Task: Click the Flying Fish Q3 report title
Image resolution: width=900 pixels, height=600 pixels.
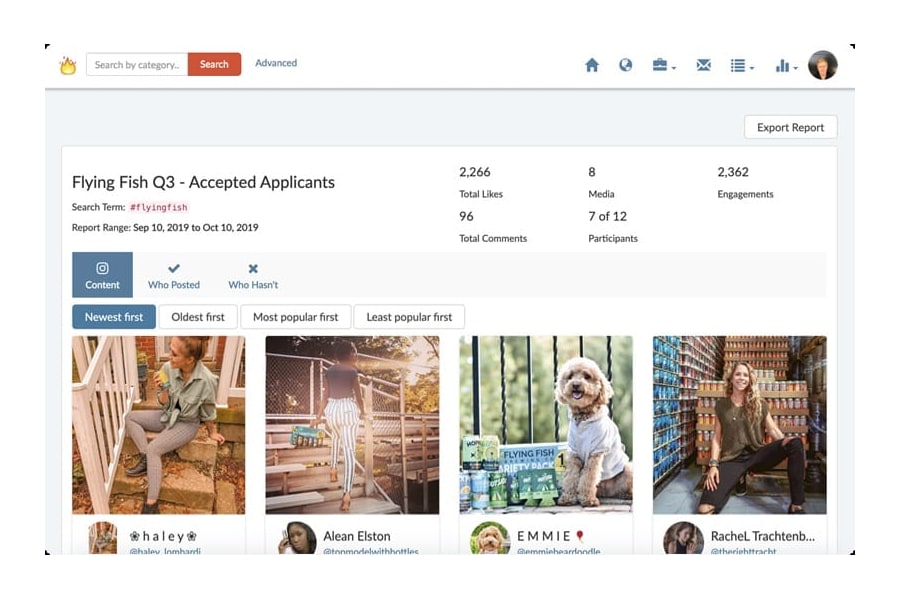Action: (203, 182)
